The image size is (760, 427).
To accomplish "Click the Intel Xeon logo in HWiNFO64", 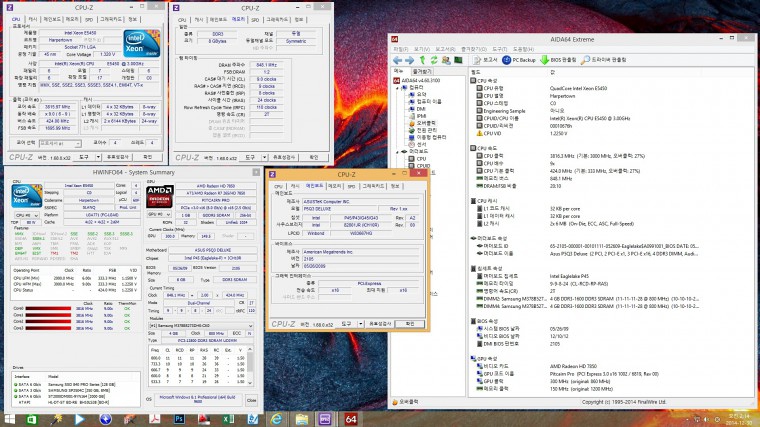I will [27, 196].
